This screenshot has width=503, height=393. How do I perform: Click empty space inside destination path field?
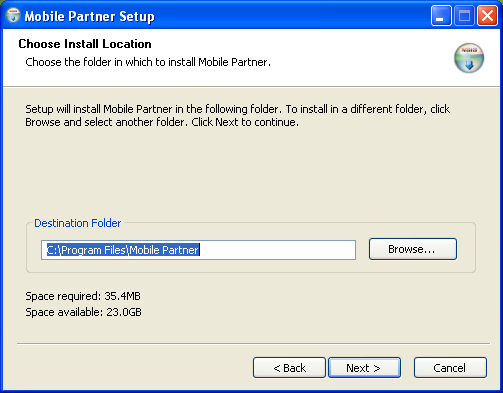coord(277,250)
